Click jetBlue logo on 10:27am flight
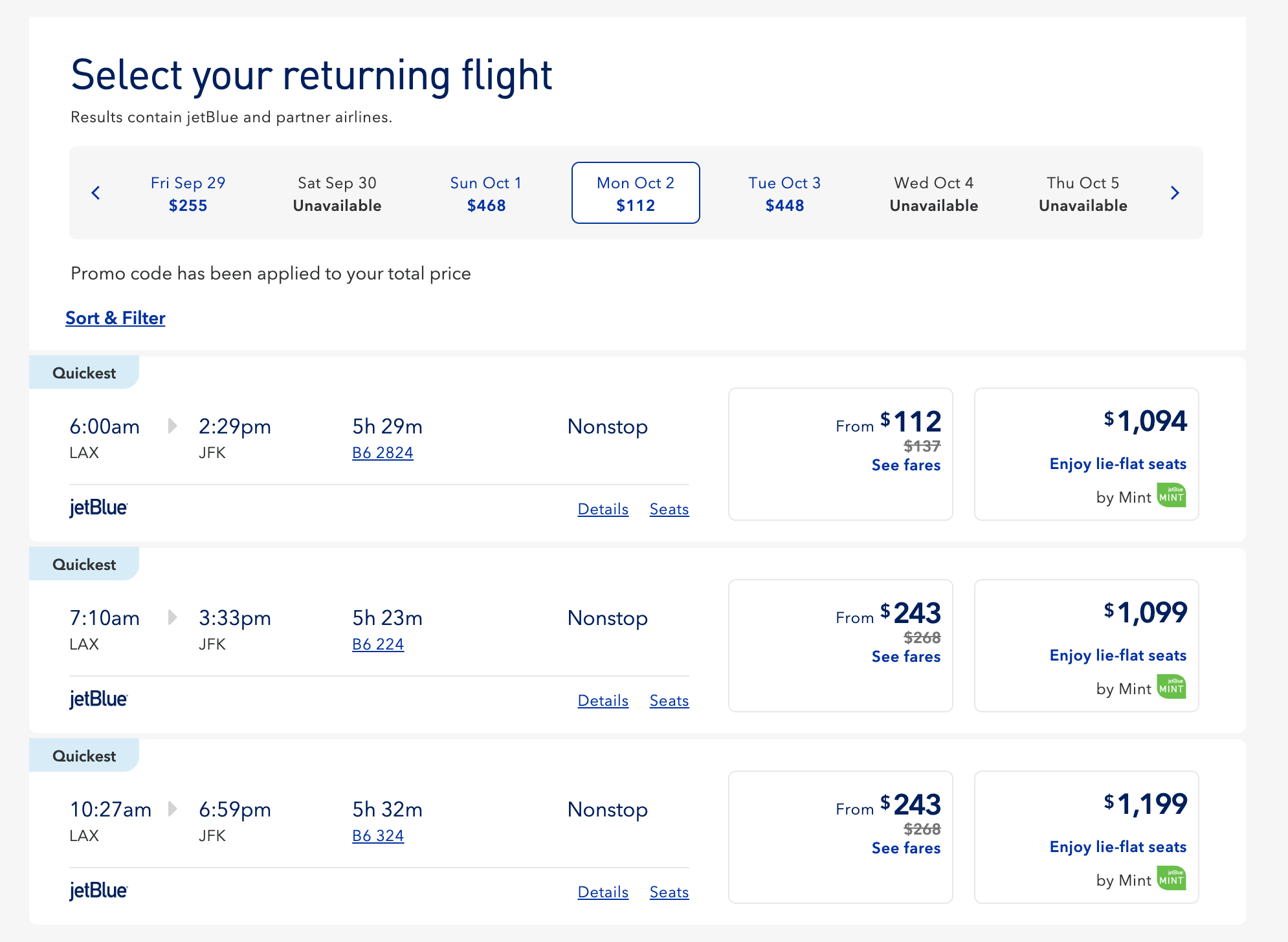Image resolution: width=1288 pixels, height=942 pixels. tap(98, 891)
